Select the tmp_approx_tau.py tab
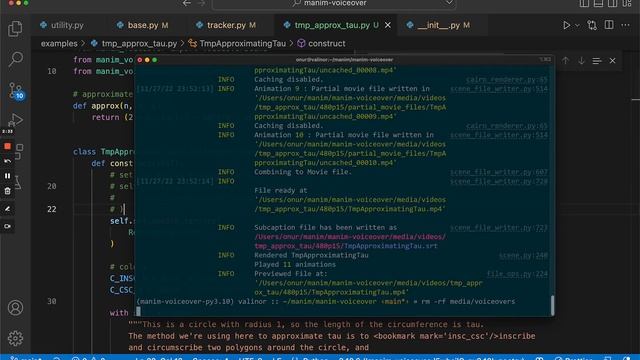 (336, 25)
